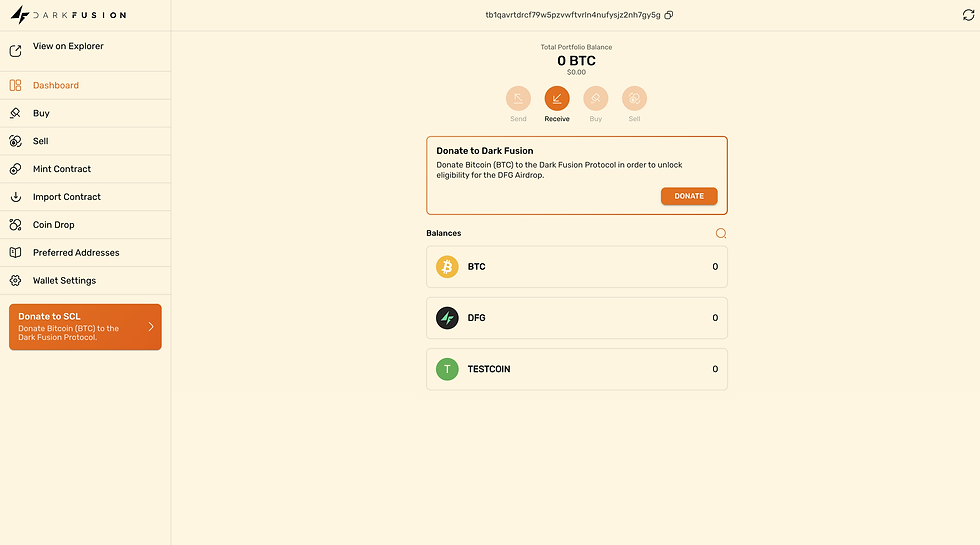Click the Send icon button
This screenshot has height=545, width=980.
coord(518,98)
